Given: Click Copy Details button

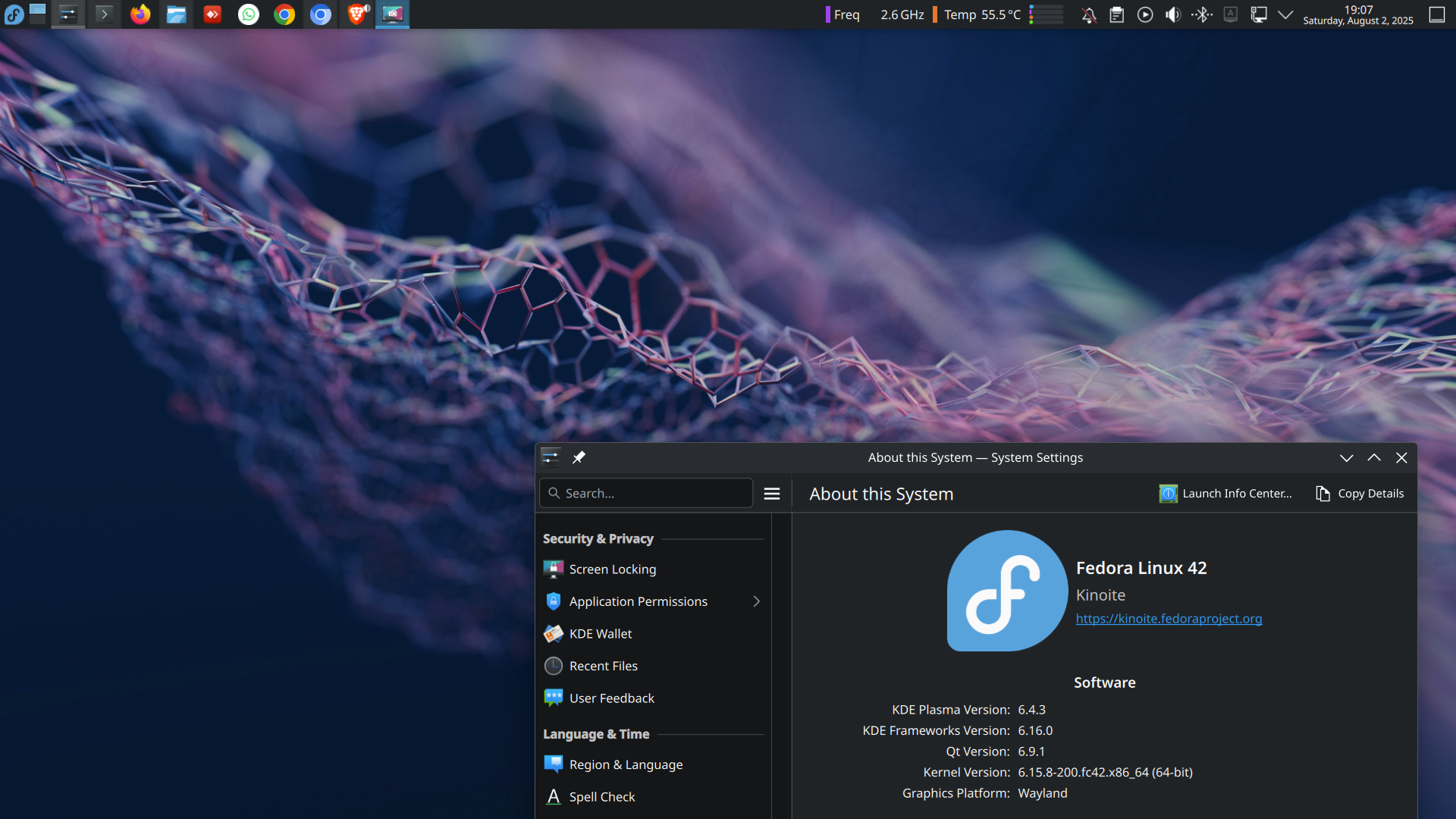Looking at the screenshot, I should 1360,494.
